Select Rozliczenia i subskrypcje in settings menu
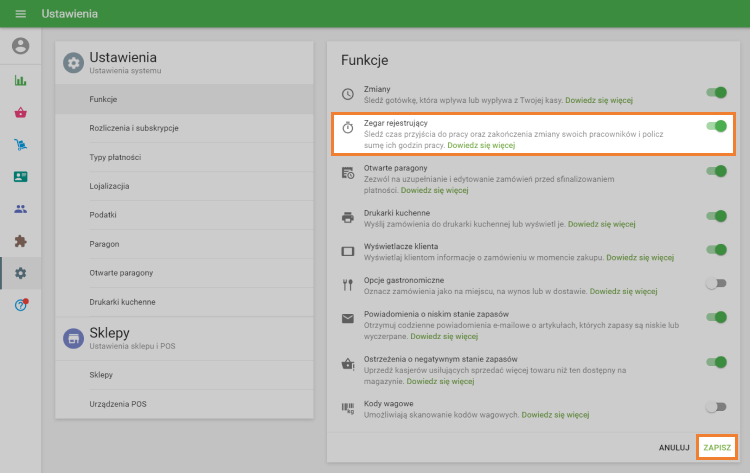 pos(132,128)
